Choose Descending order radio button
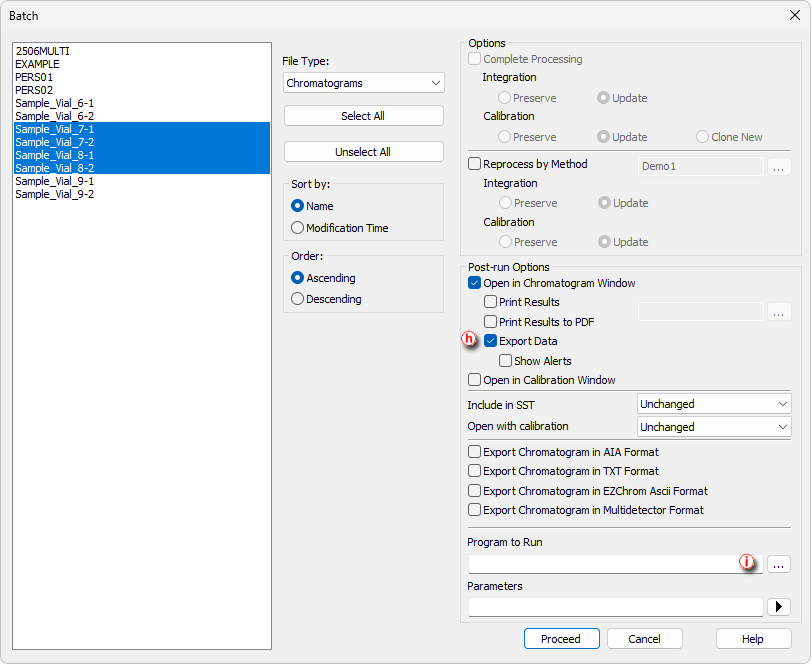 [x=297, y=299]
